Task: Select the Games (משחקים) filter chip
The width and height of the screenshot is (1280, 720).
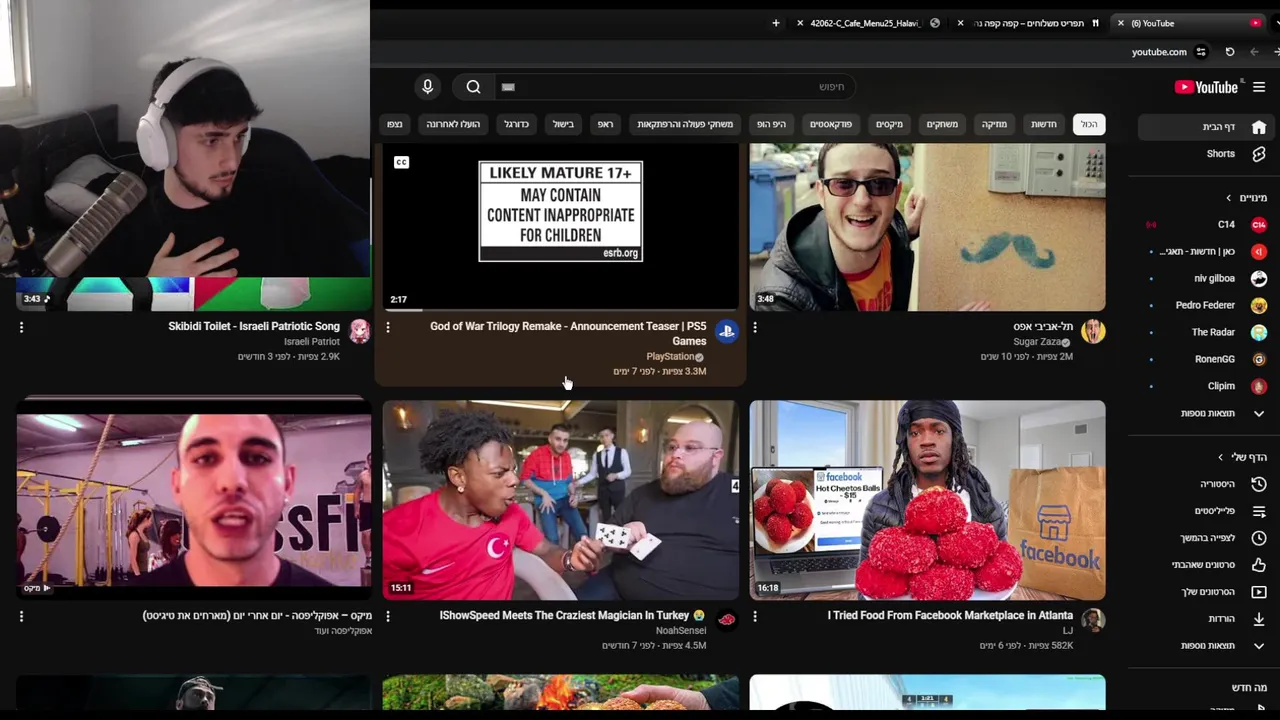Action: tap(942, 124)
